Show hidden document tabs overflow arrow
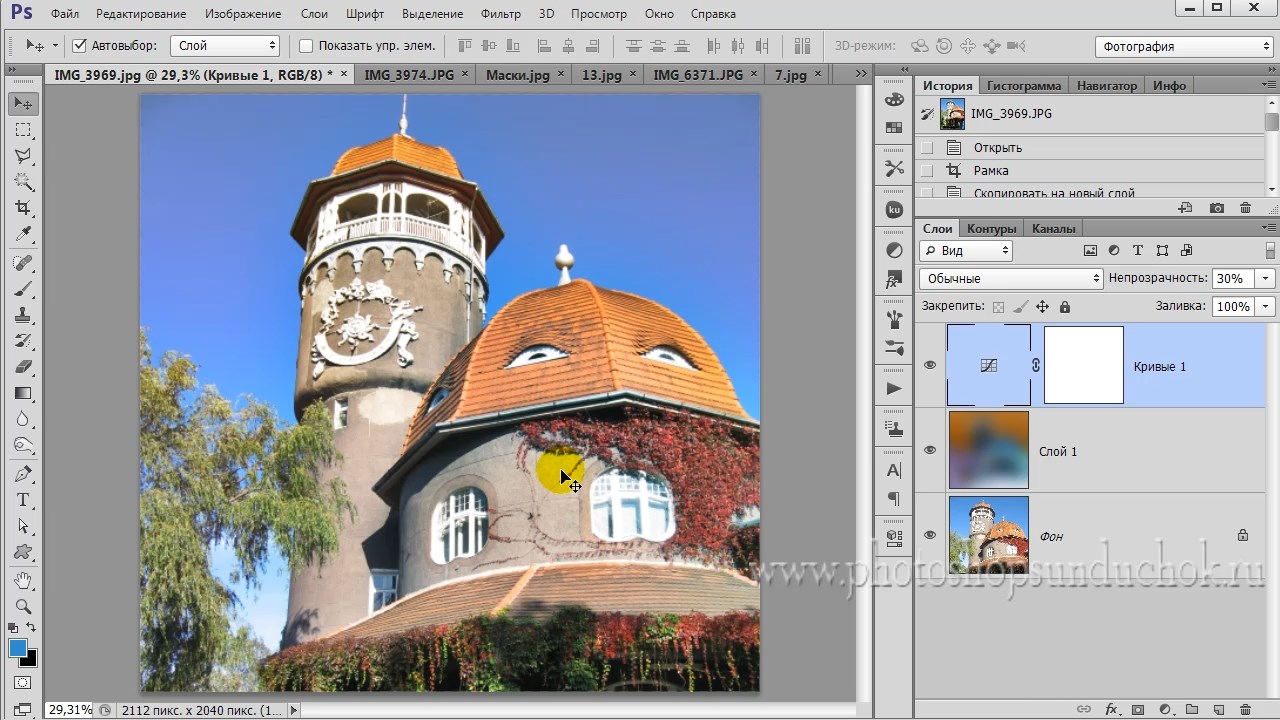 tap(861, 74)
